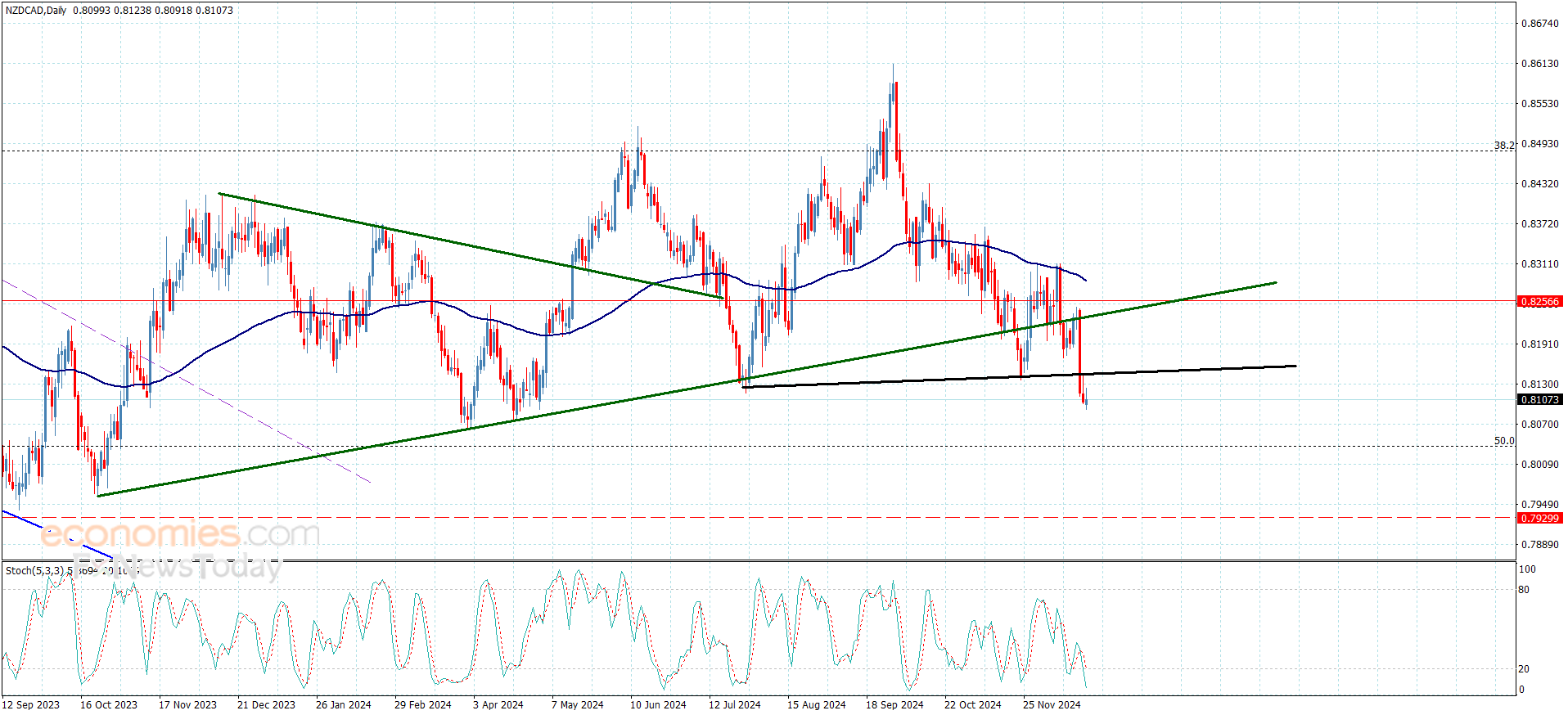The height and width of the screenshot is (715, 1568).
Task: Click the 0.85530 price scale value
Action: (1539, 104)
